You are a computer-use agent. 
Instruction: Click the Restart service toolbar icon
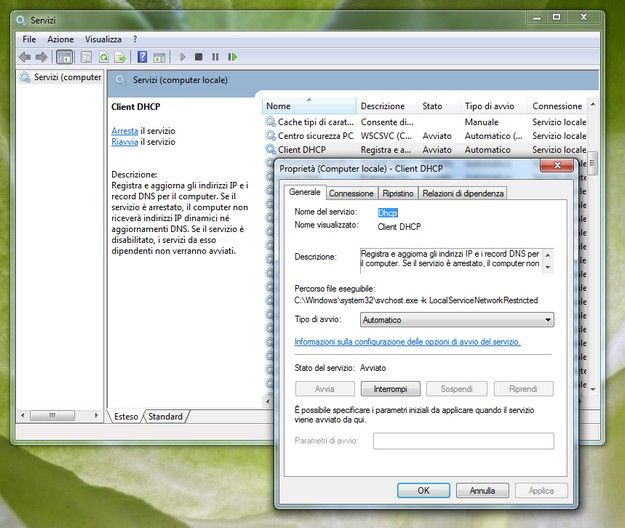pyautogui.click(x=232, y=57)
